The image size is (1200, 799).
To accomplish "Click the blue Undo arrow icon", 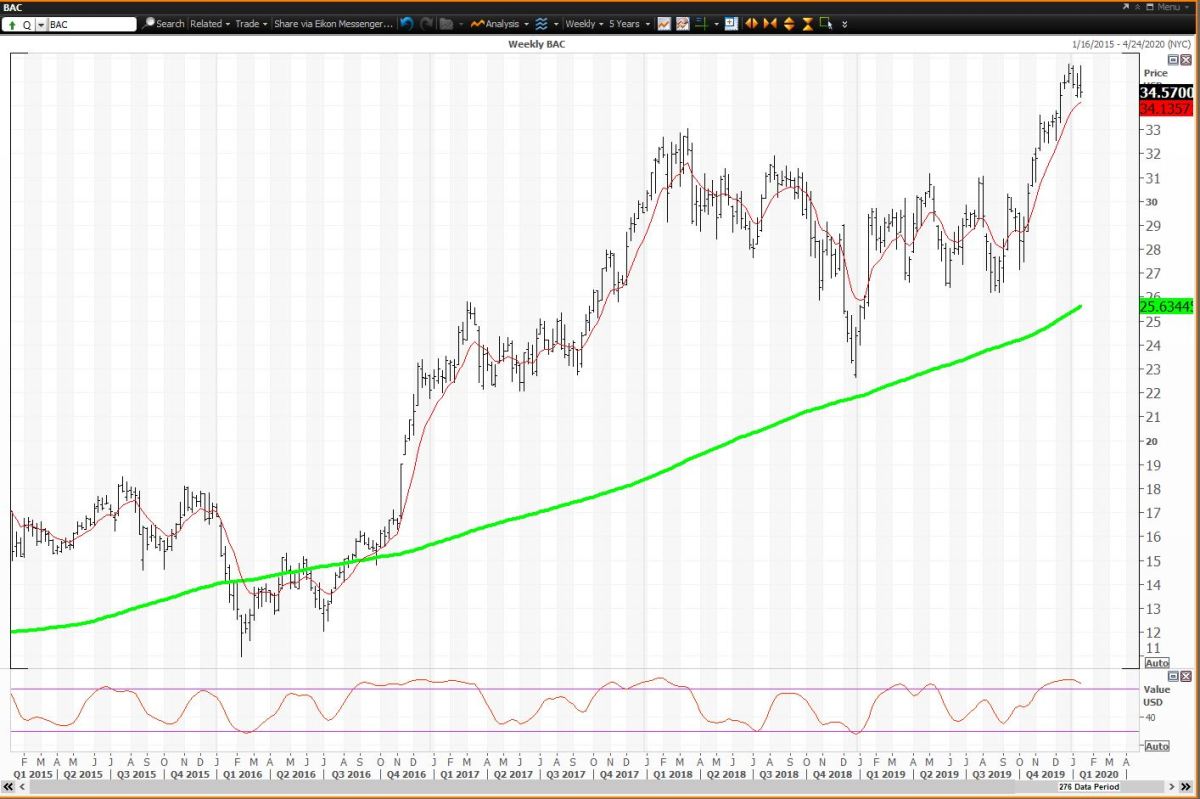I will pos(407,23).
